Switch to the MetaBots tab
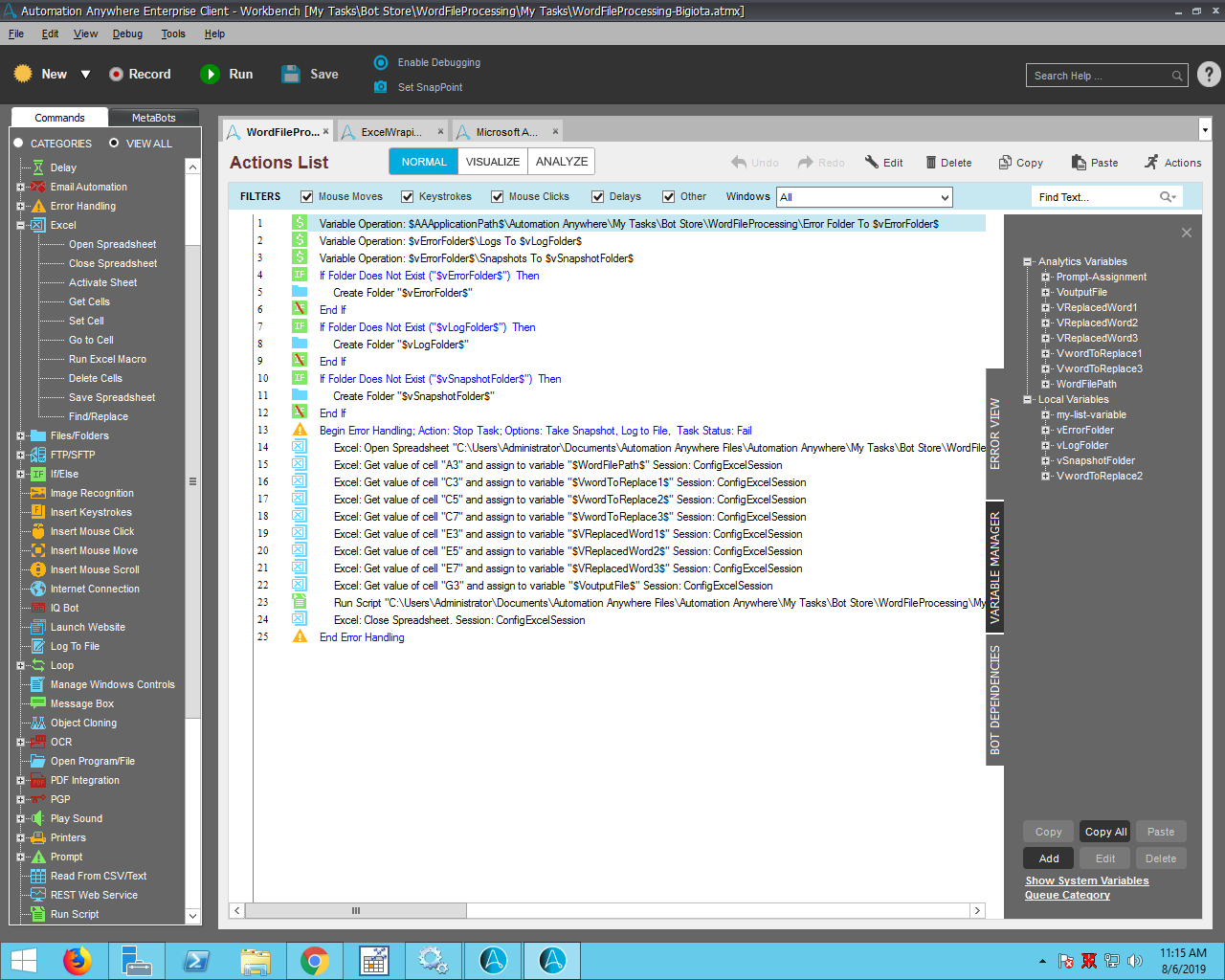1225x980 pixels. click(153, 118)
